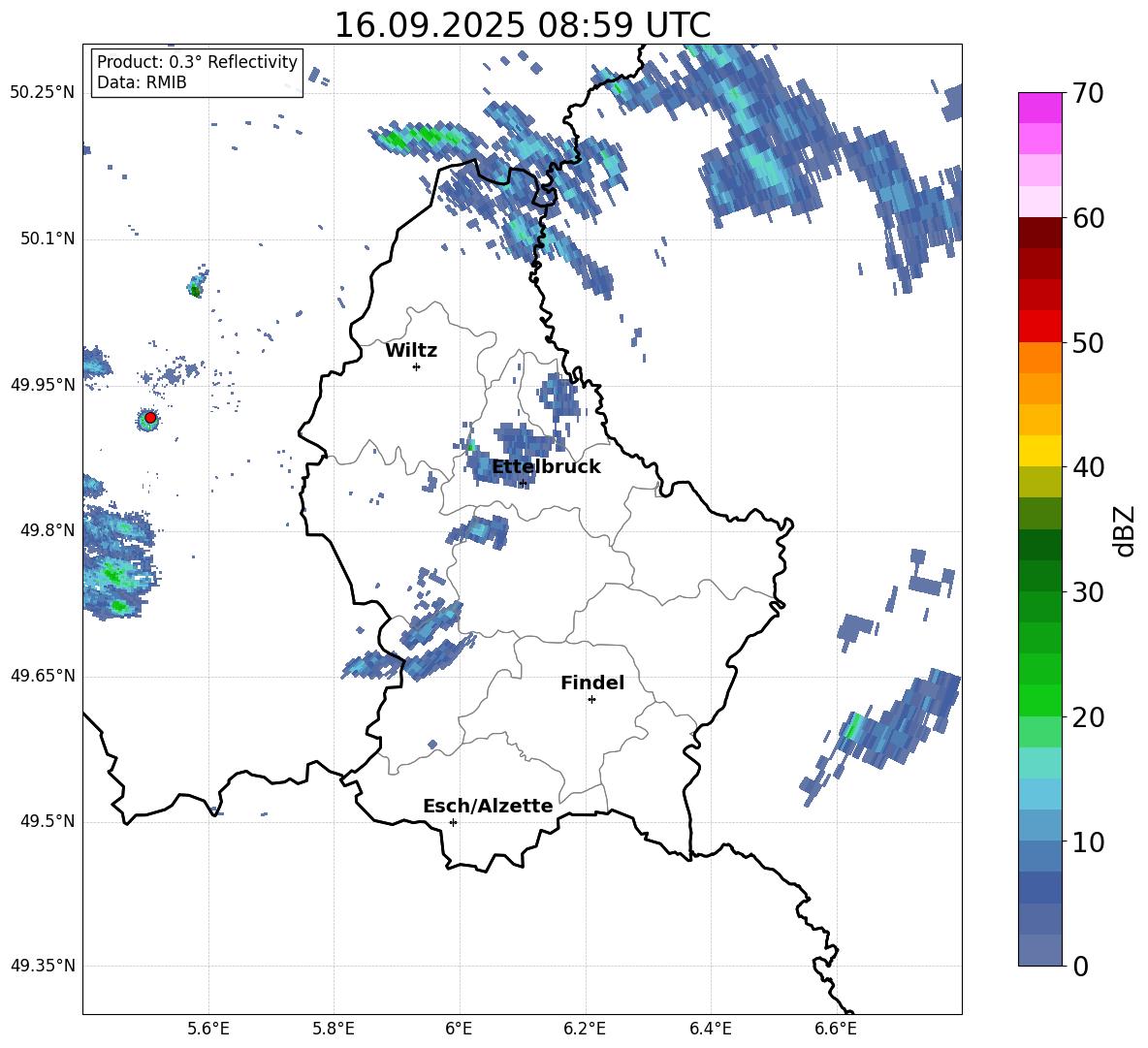Click the Findel location cross marker
The image size is (1148, 1048).
[591, 700]
